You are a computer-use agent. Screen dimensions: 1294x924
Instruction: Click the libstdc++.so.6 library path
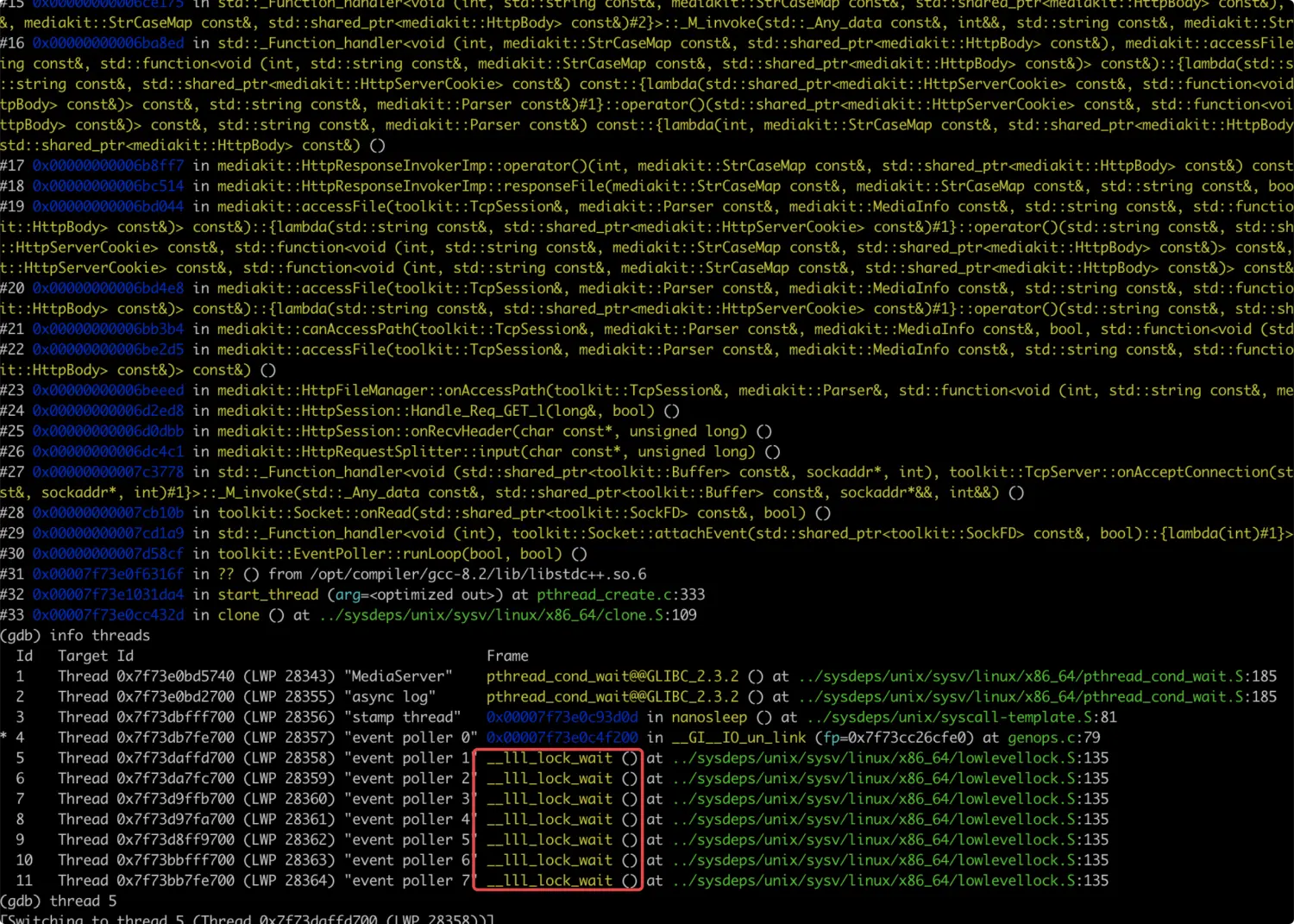[478, 574]
